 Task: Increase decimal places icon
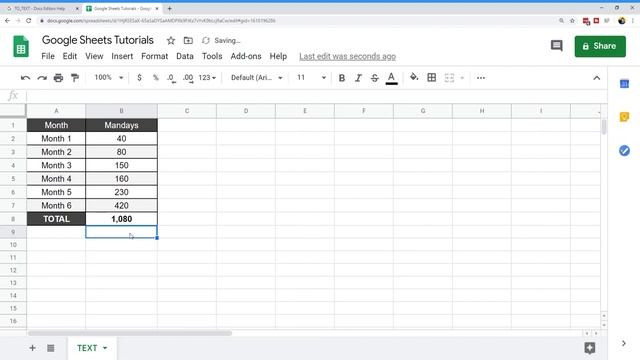(188, 78)
